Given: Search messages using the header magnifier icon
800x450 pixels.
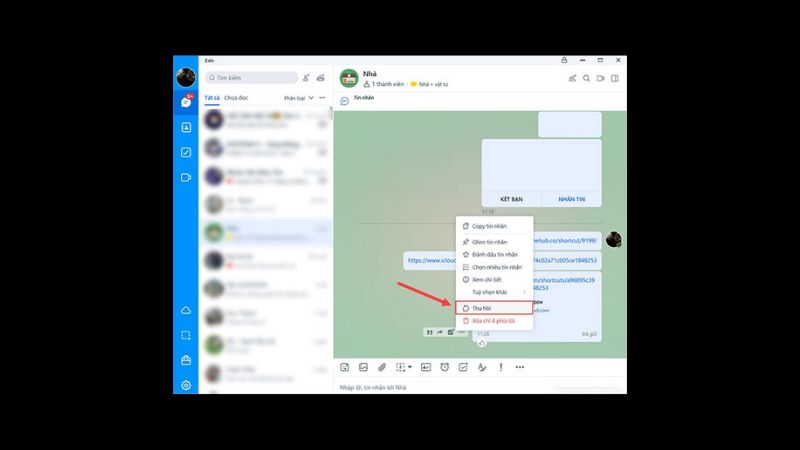Looking at the screenshot, I should [x=587, y=78].
